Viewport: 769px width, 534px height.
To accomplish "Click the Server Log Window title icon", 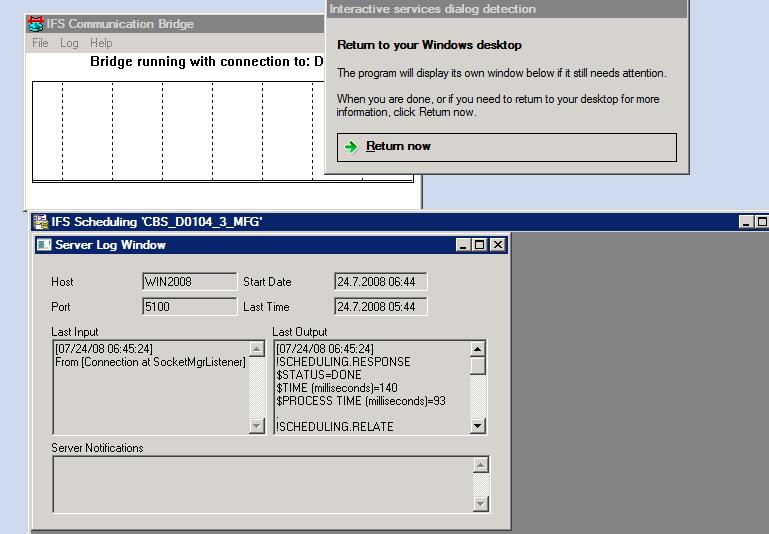I will point(44,244).
